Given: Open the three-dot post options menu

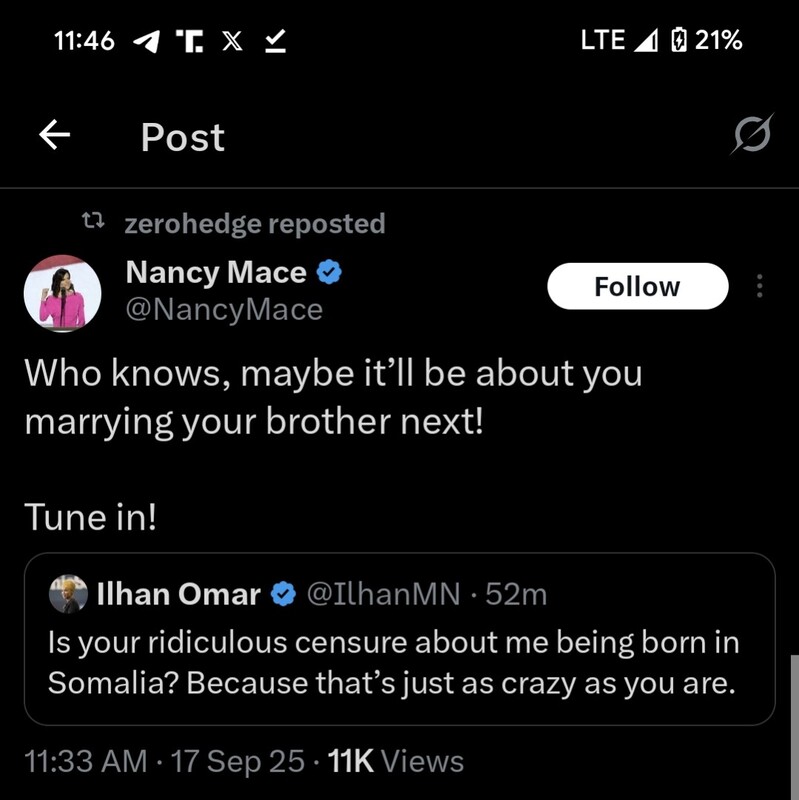Looking at the screenshot, I should [759, 287].
